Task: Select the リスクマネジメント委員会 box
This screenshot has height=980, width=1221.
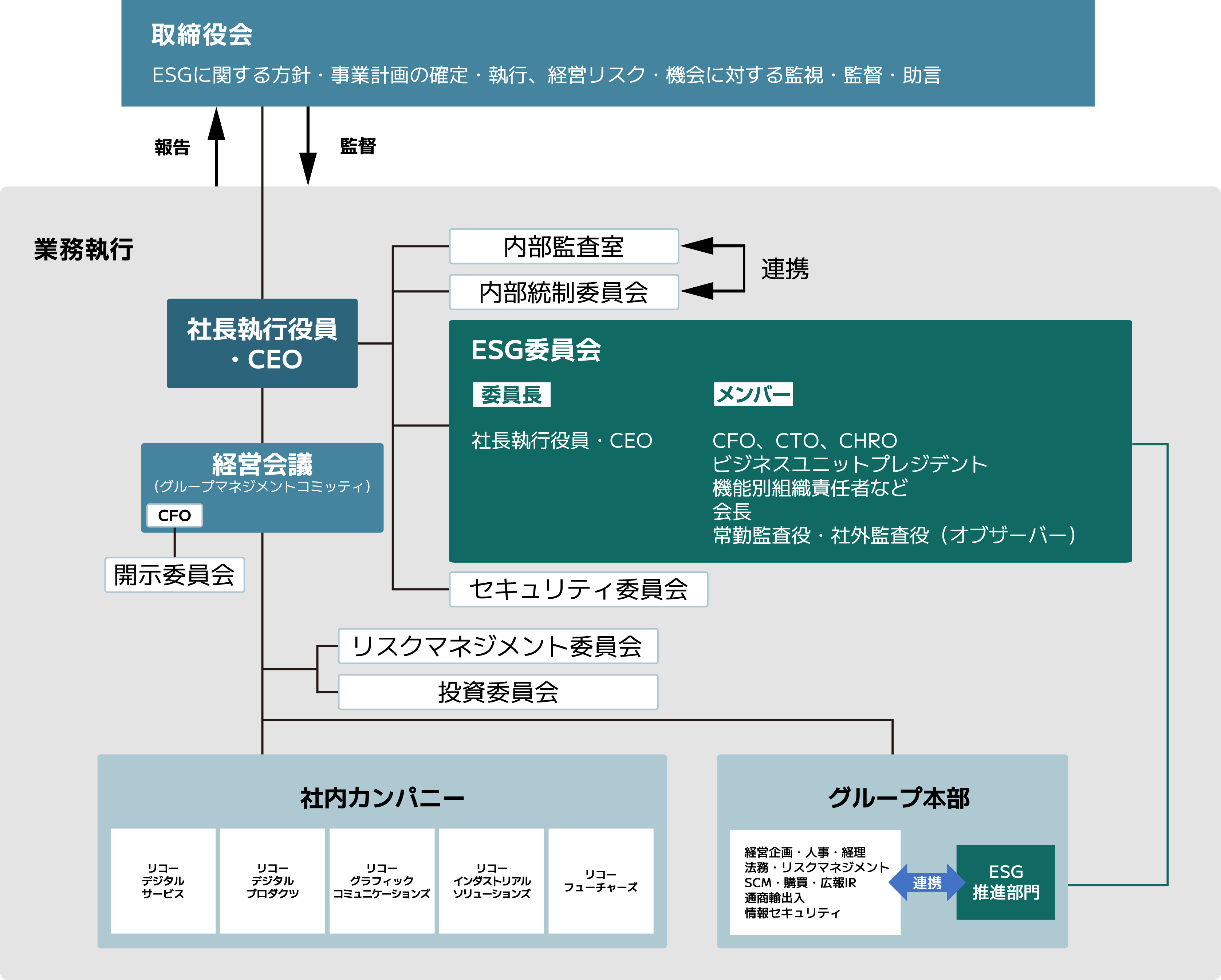Action: (x=498, y=646)
